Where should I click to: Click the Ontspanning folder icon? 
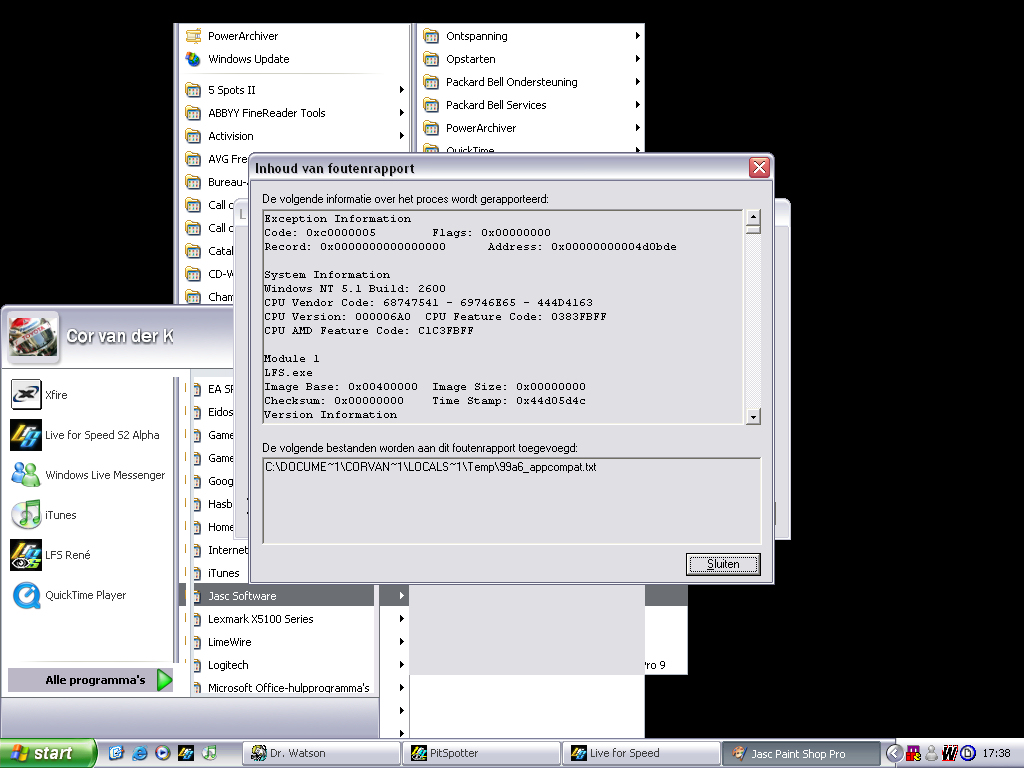pyautogui.click(x=430, y=36)
